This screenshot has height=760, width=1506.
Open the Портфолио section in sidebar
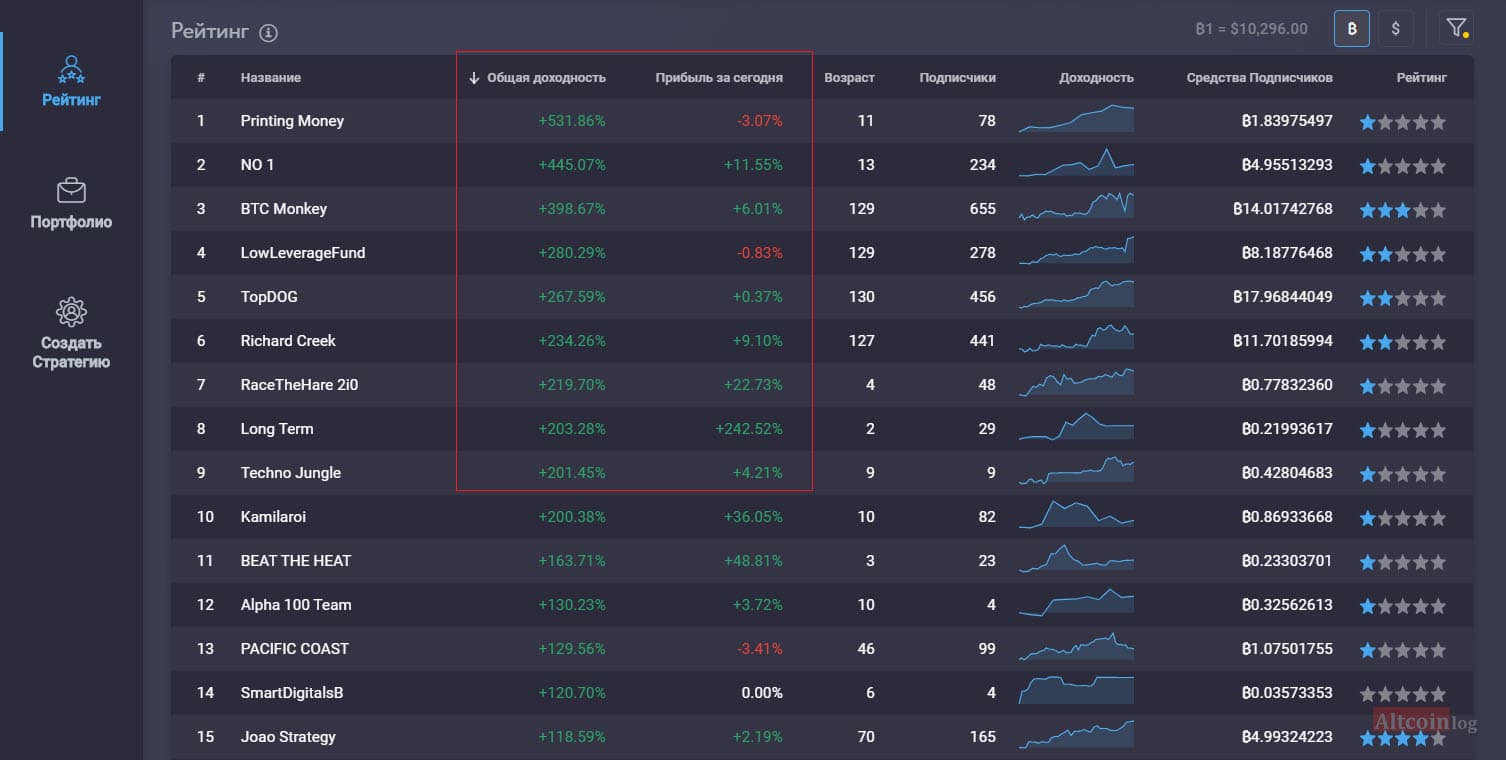tap(71, 204)
